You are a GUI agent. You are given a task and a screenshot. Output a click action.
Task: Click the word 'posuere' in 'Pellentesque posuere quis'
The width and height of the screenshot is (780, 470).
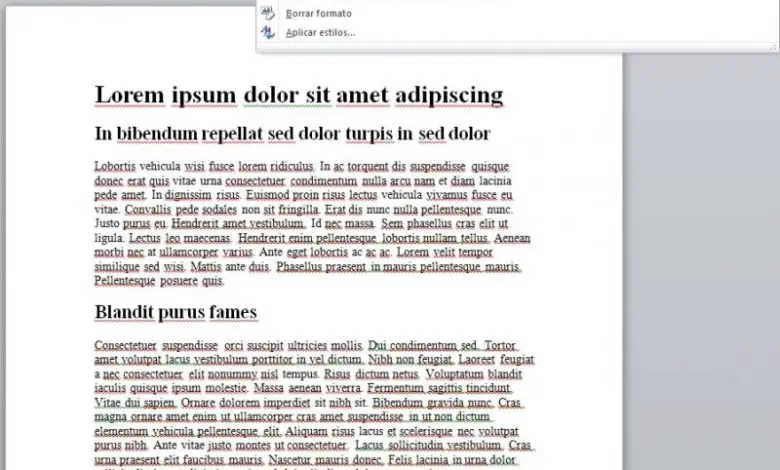pyautogui.click(x=179, y=281)
